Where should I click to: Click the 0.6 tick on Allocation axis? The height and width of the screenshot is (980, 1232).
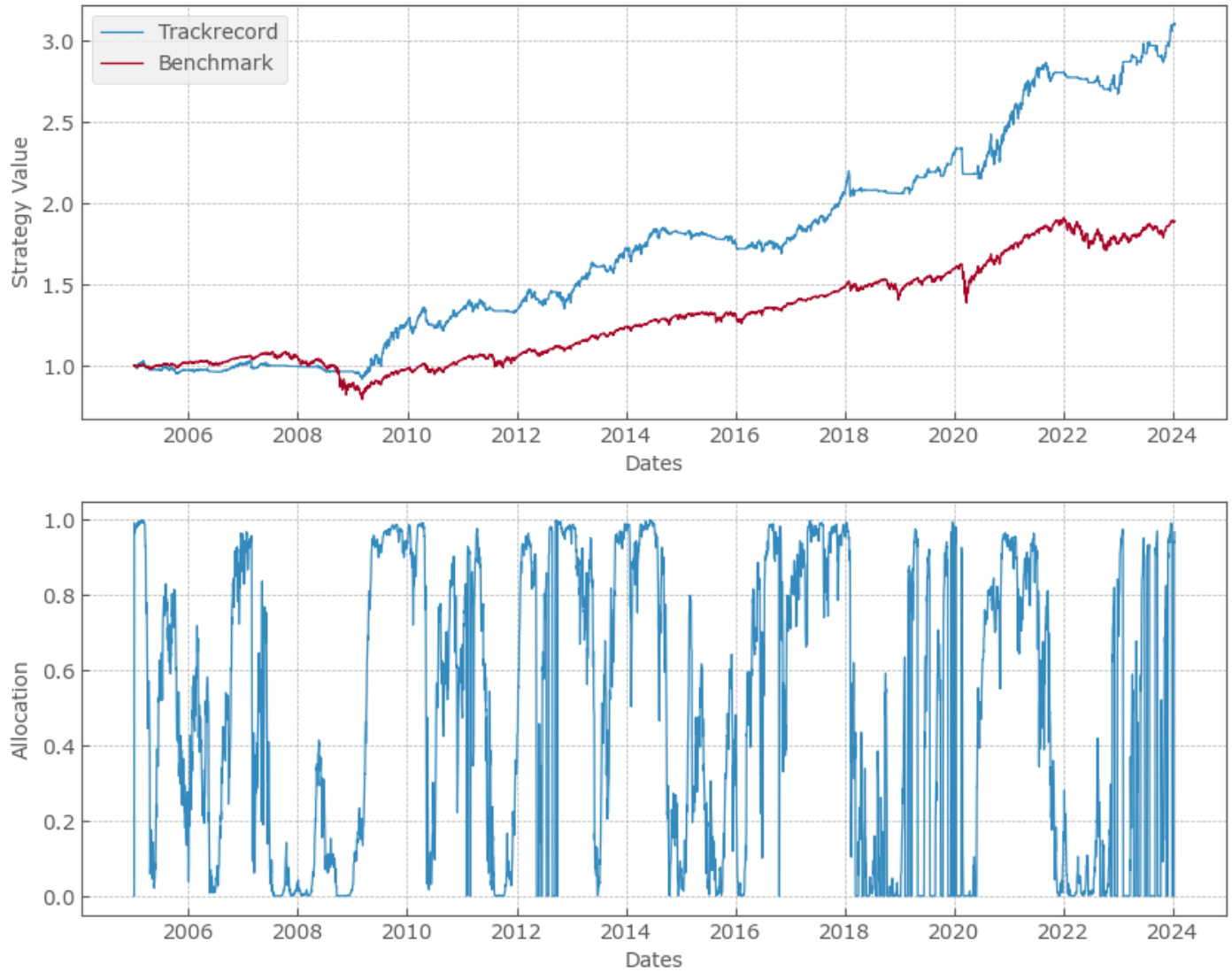pyautogui.click(x=58, y=671)
